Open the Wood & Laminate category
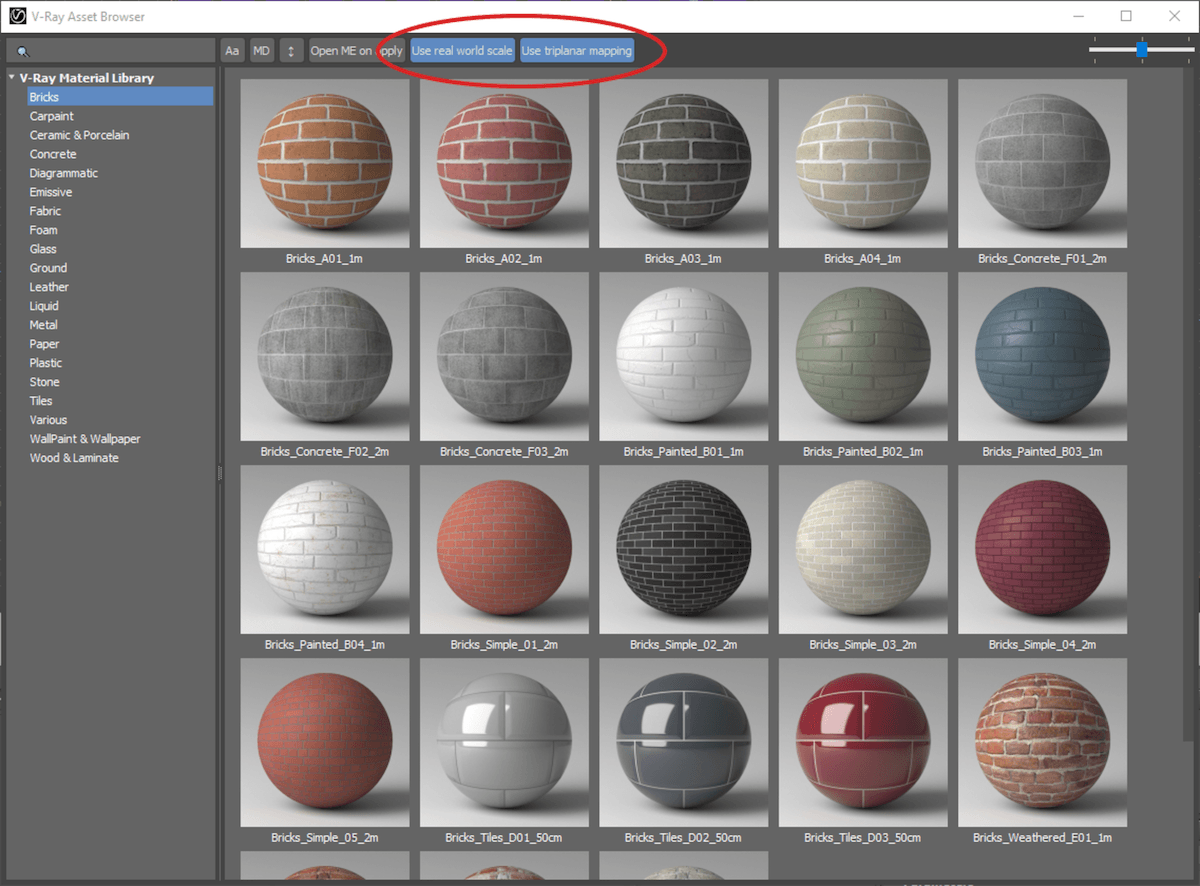The width and height of the screenshot is (1200, 886). coord(71,457)
